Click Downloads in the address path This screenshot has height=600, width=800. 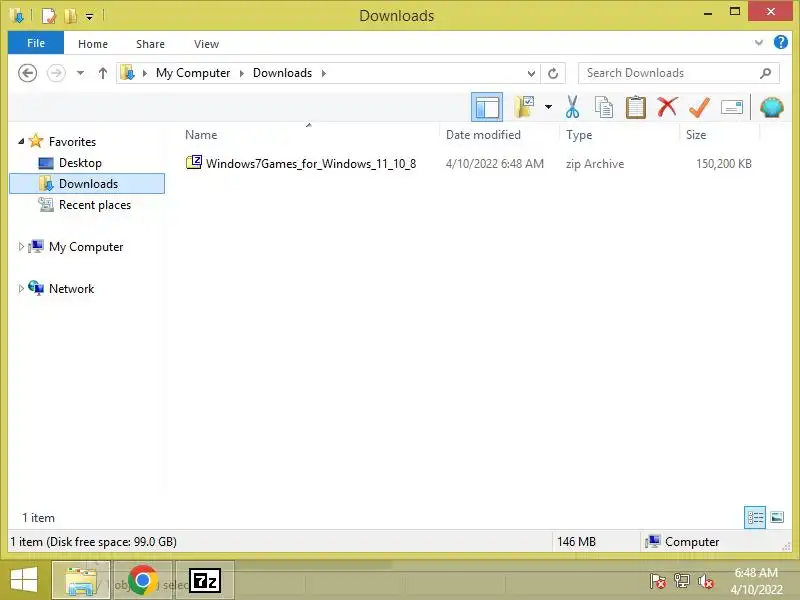[282, 73]
